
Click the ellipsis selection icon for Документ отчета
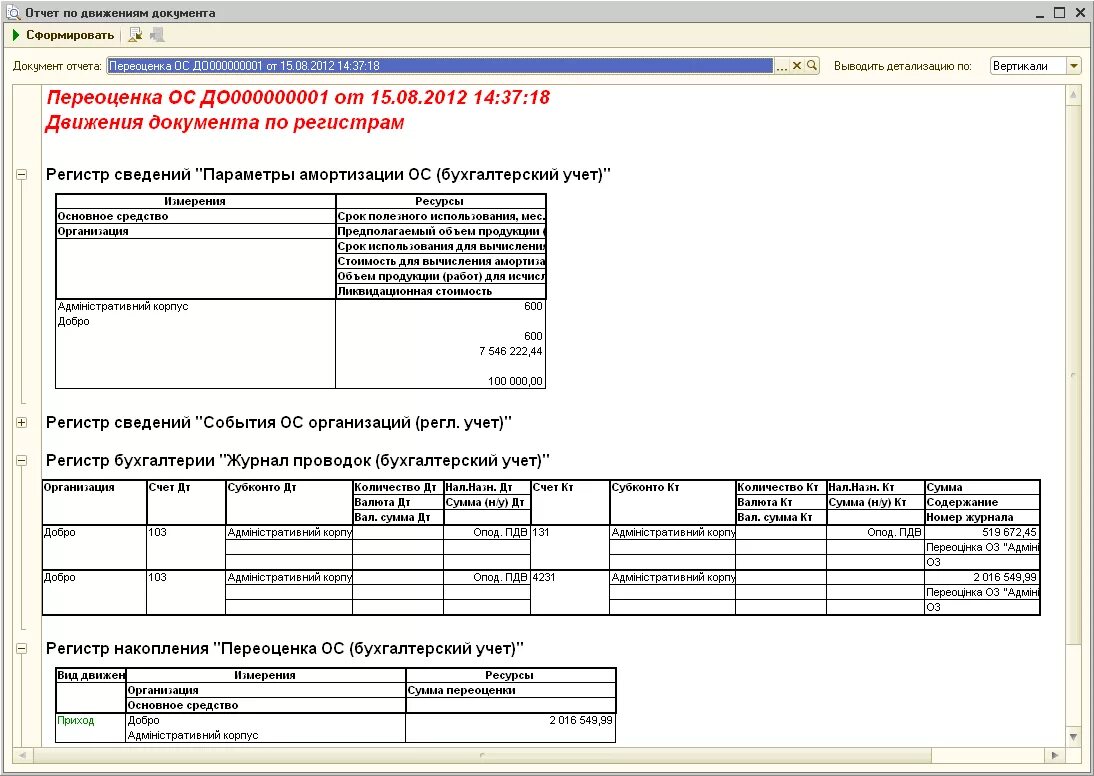(783, 64)
